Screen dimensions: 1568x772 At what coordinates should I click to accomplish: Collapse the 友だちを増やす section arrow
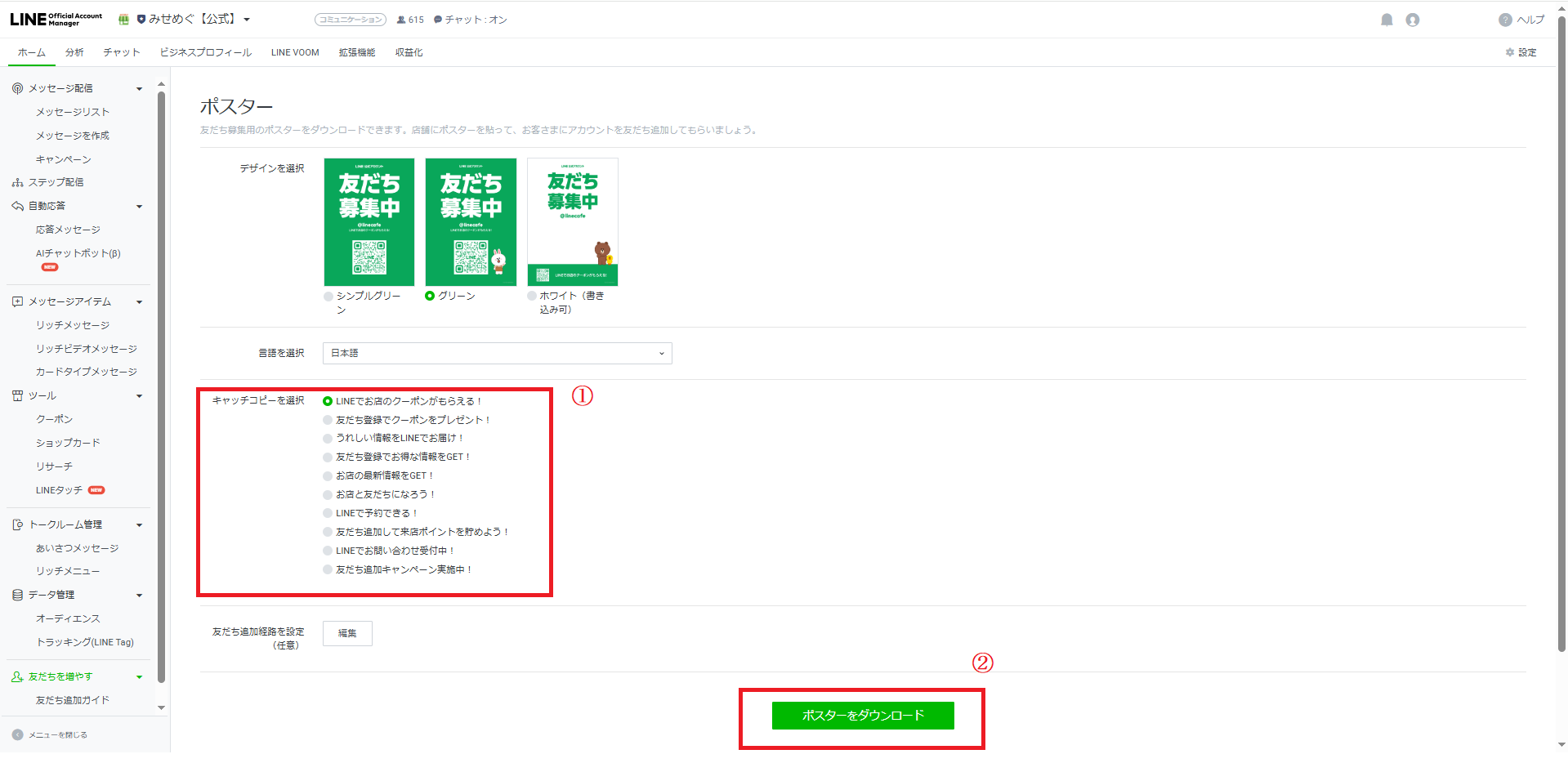[139, 677]
